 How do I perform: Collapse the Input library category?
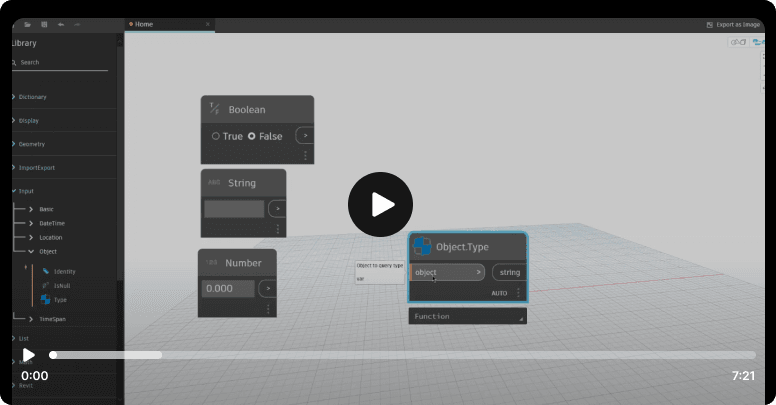tap(23, 191)
